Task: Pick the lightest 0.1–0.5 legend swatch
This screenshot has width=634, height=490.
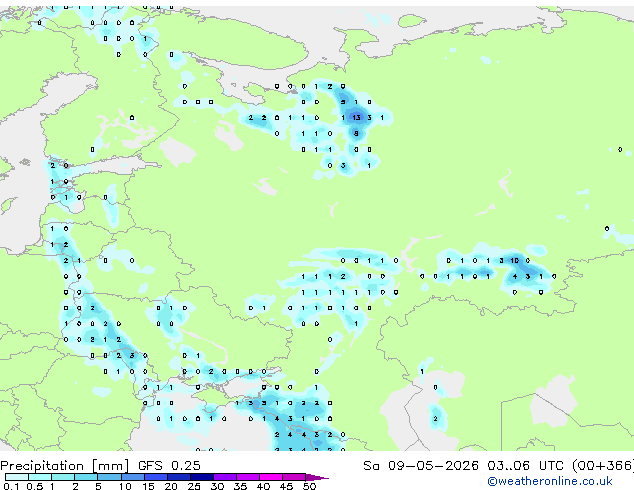Action: click(17, 477)
